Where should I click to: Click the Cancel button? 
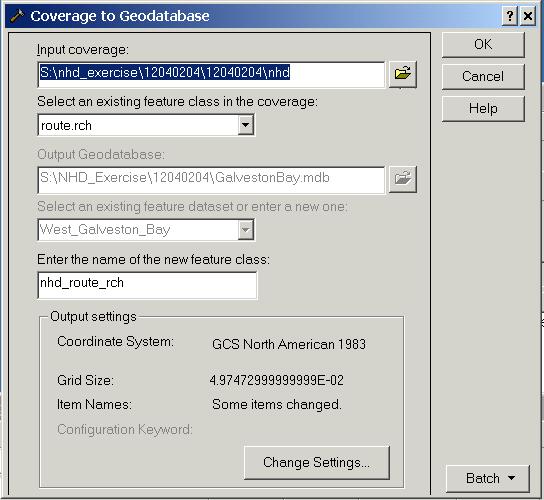point(483,76)
